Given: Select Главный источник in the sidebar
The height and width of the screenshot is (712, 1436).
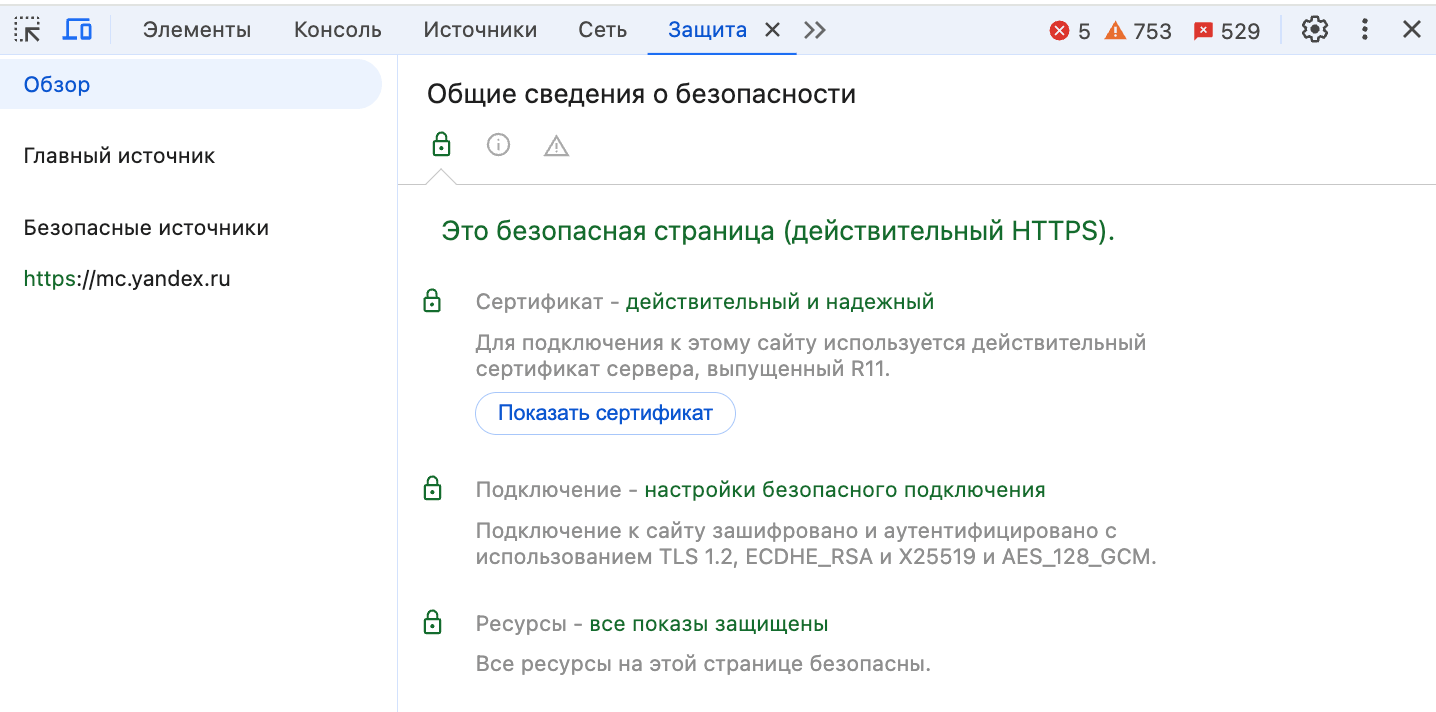Looking at the screenshot, I should point(118,155).
